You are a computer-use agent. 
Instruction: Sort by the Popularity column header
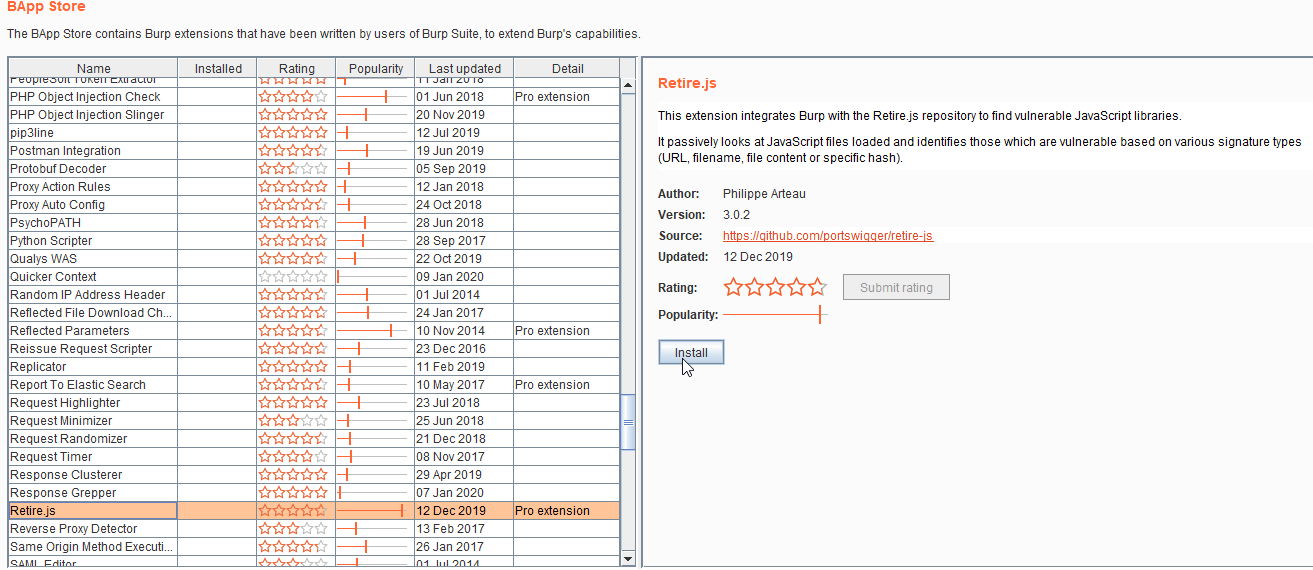click(375, 68)
